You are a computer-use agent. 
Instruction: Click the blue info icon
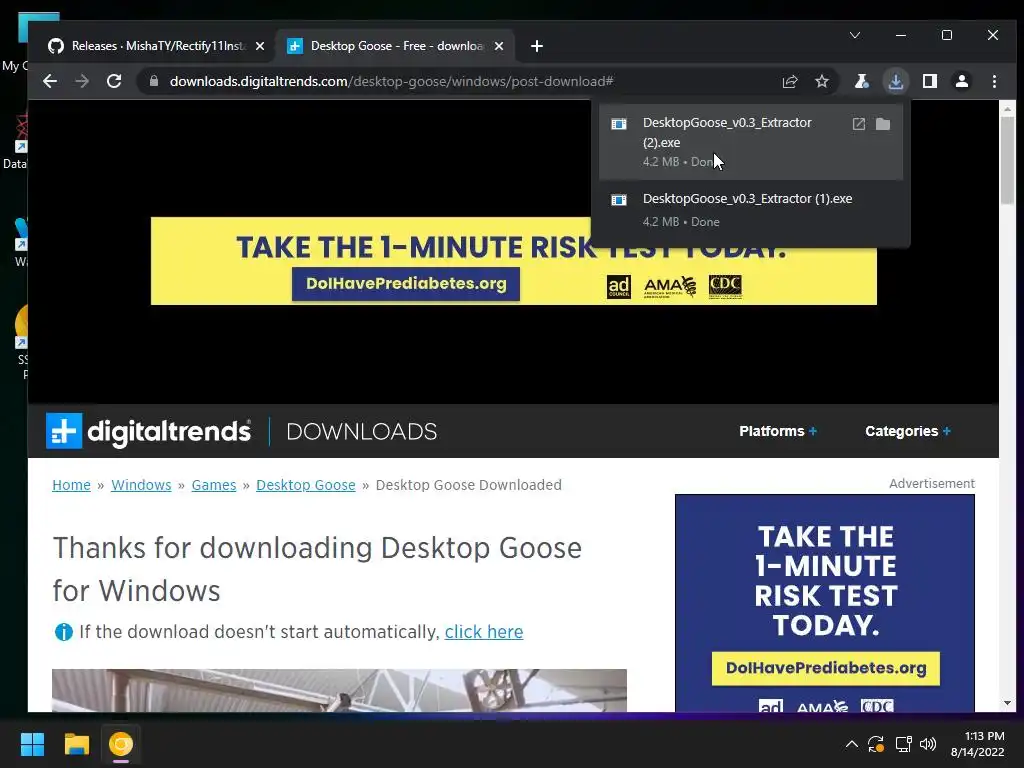(63, 632)
